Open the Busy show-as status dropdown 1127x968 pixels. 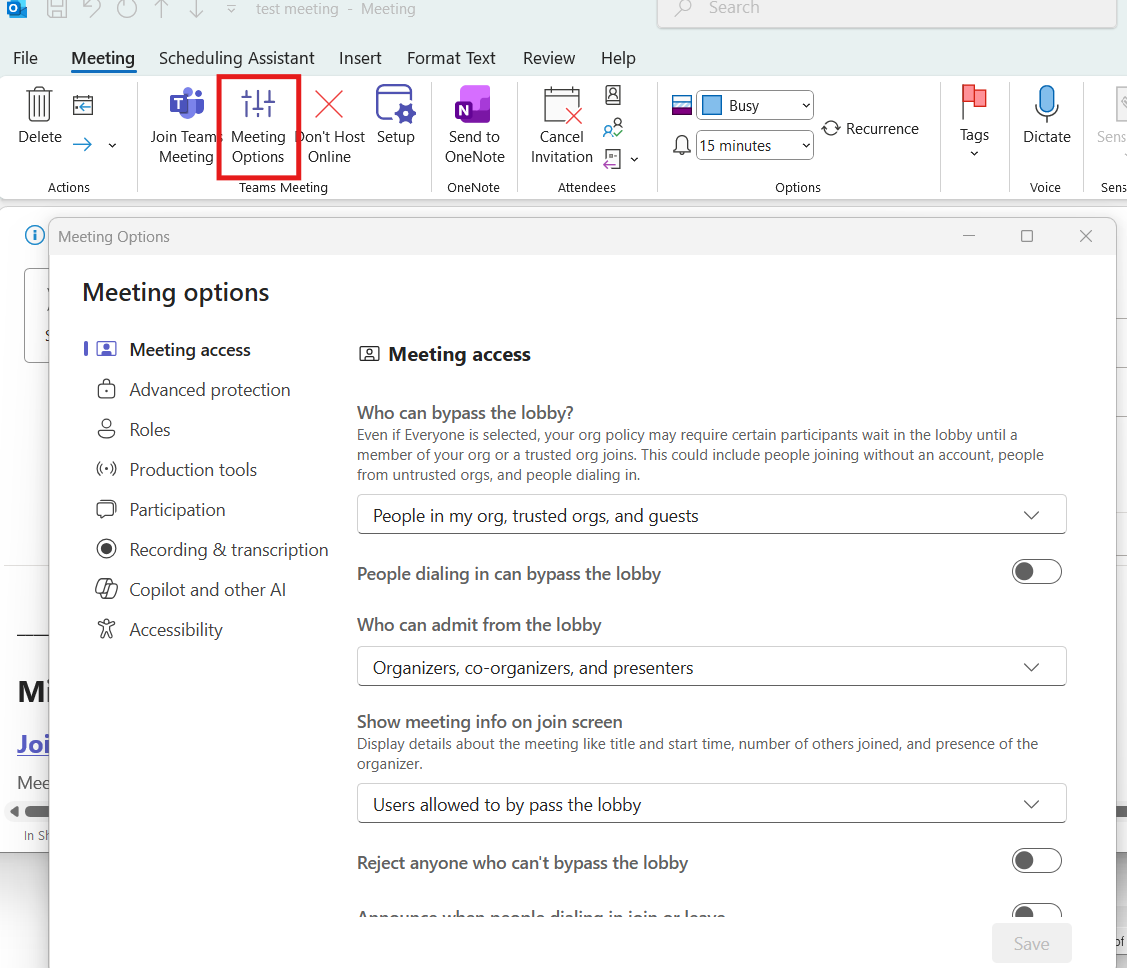(x=754, y=106)
